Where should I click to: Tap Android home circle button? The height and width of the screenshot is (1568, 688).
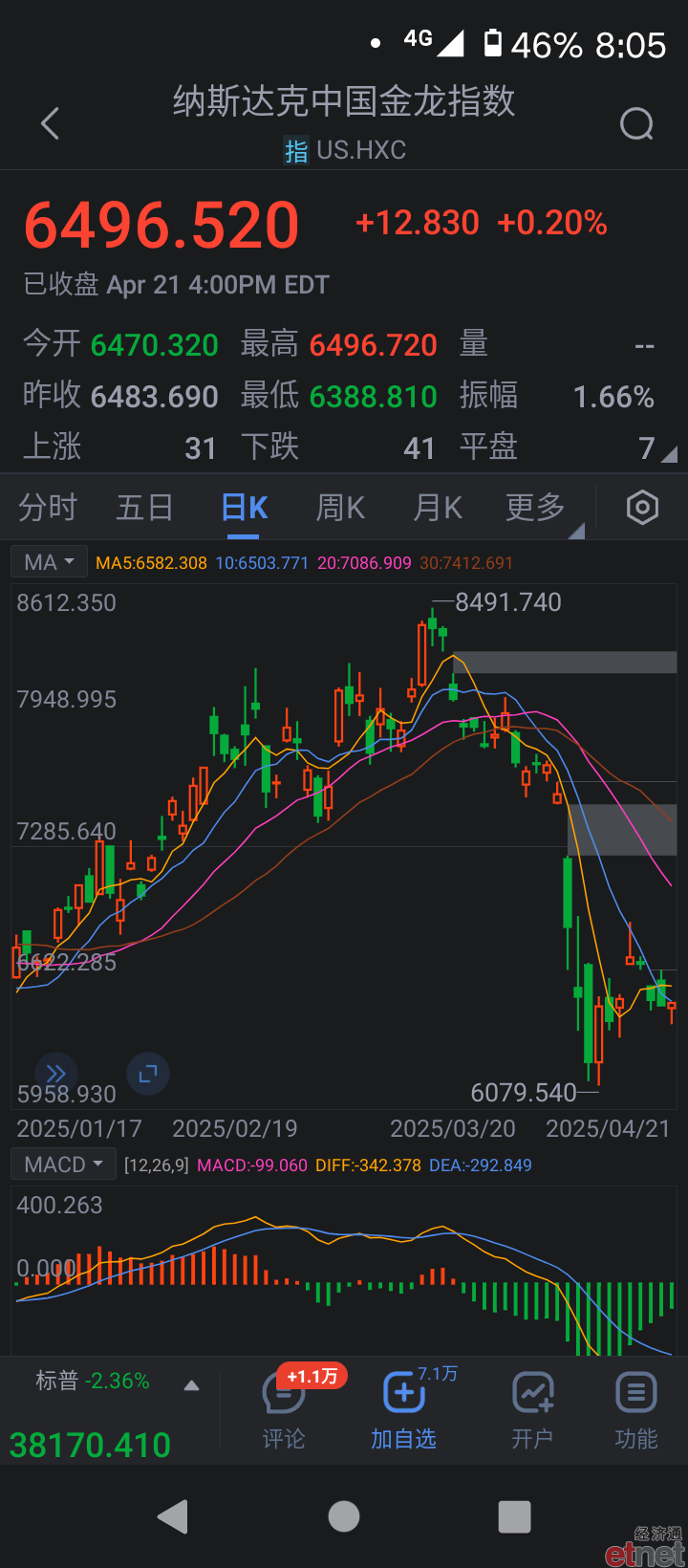pos(344,1516)
